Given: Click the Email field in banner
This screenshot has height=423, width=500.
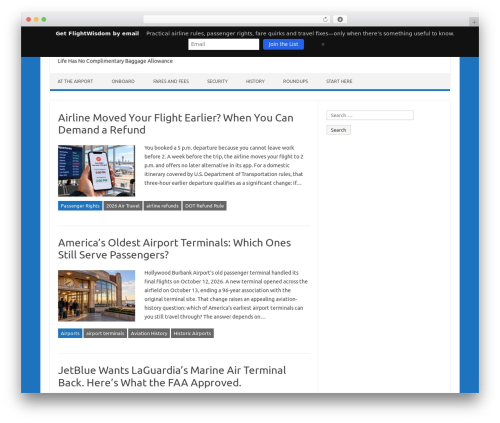Looking at the screenshot, I should pos(223,44).
